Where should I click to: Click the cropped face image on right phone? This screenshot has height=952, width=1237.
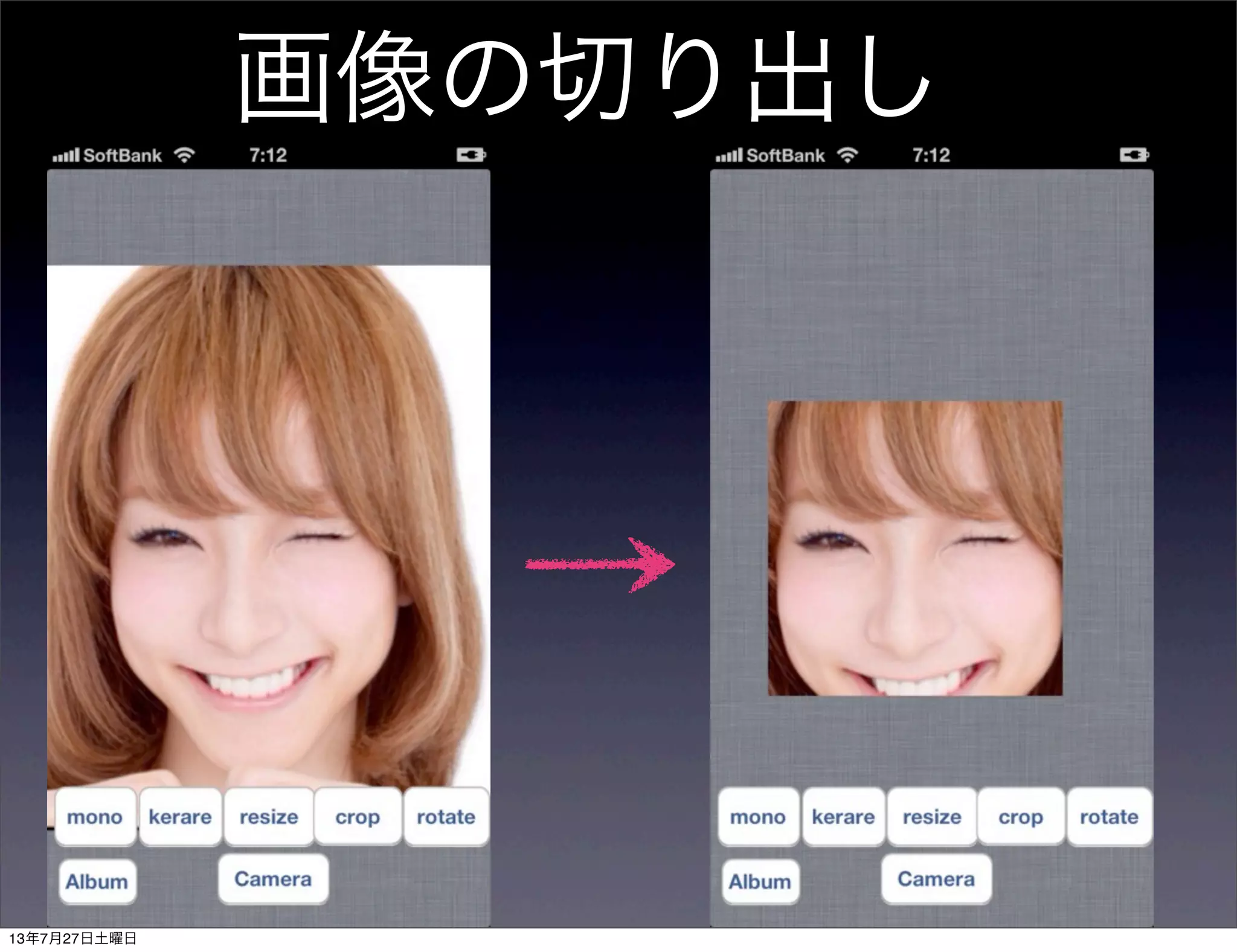coord(915,548)
